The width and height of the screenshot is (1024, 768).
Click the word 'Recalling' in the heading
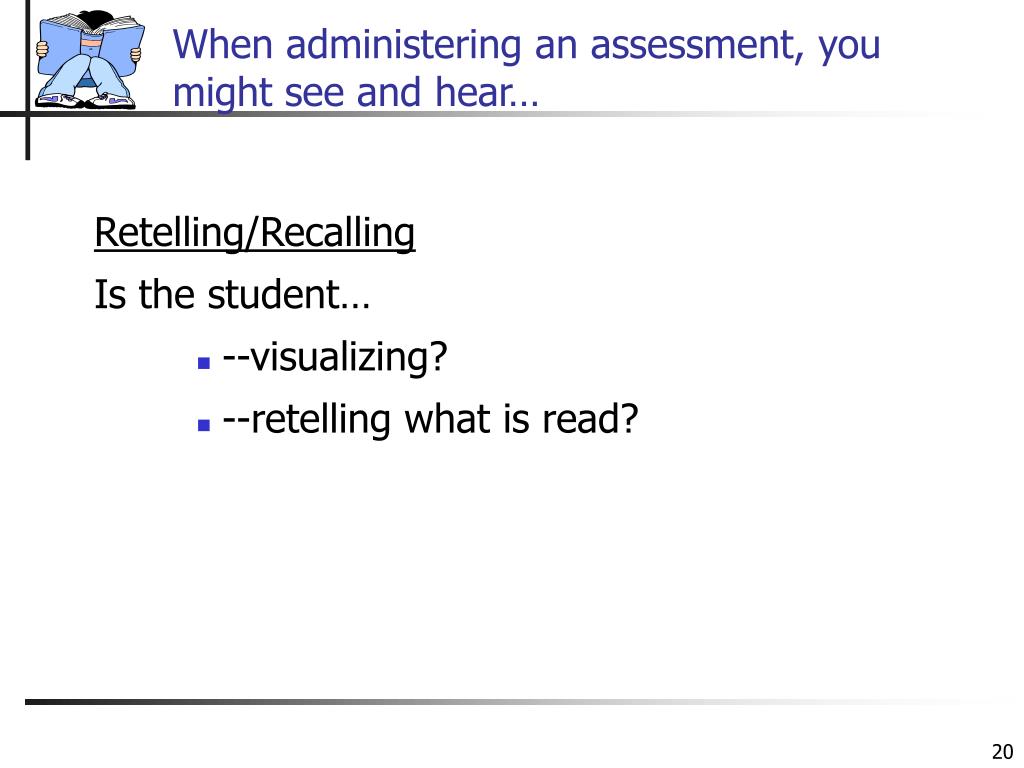(338, 233)
